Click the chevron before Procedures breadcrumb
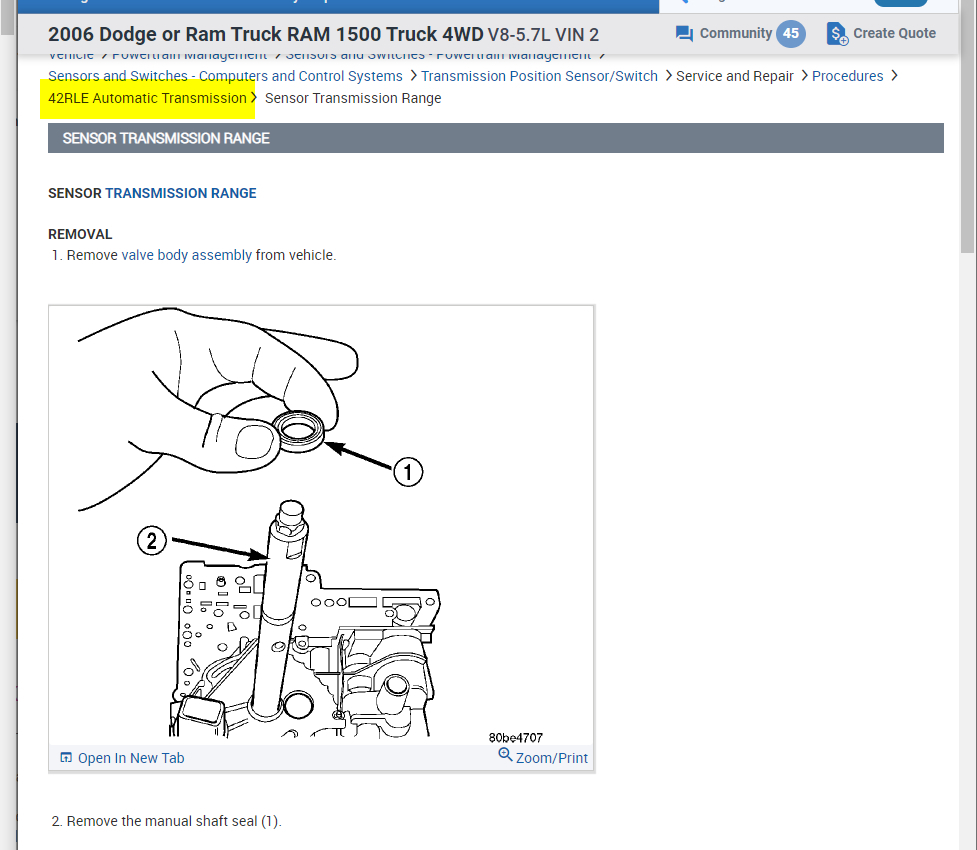 (804, 75)
